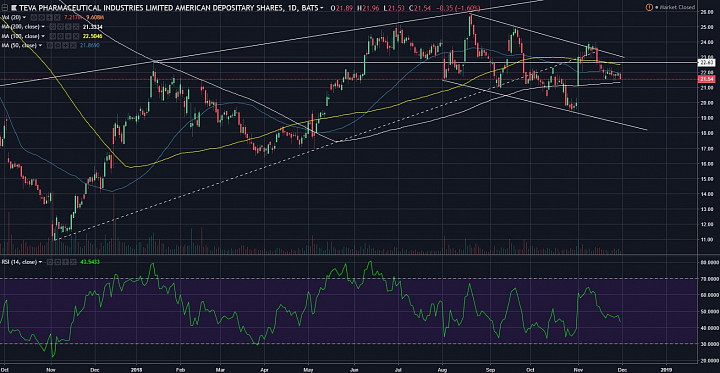Remove RSI (14, close) with X icon
720x373 pixels.
coord(73,262)
